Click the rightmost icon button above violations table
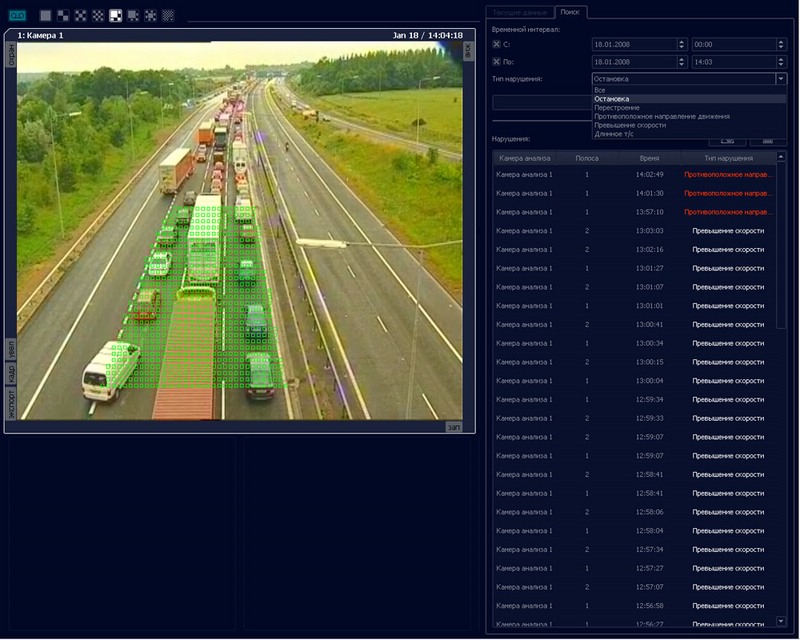 [x=768, y=141]
